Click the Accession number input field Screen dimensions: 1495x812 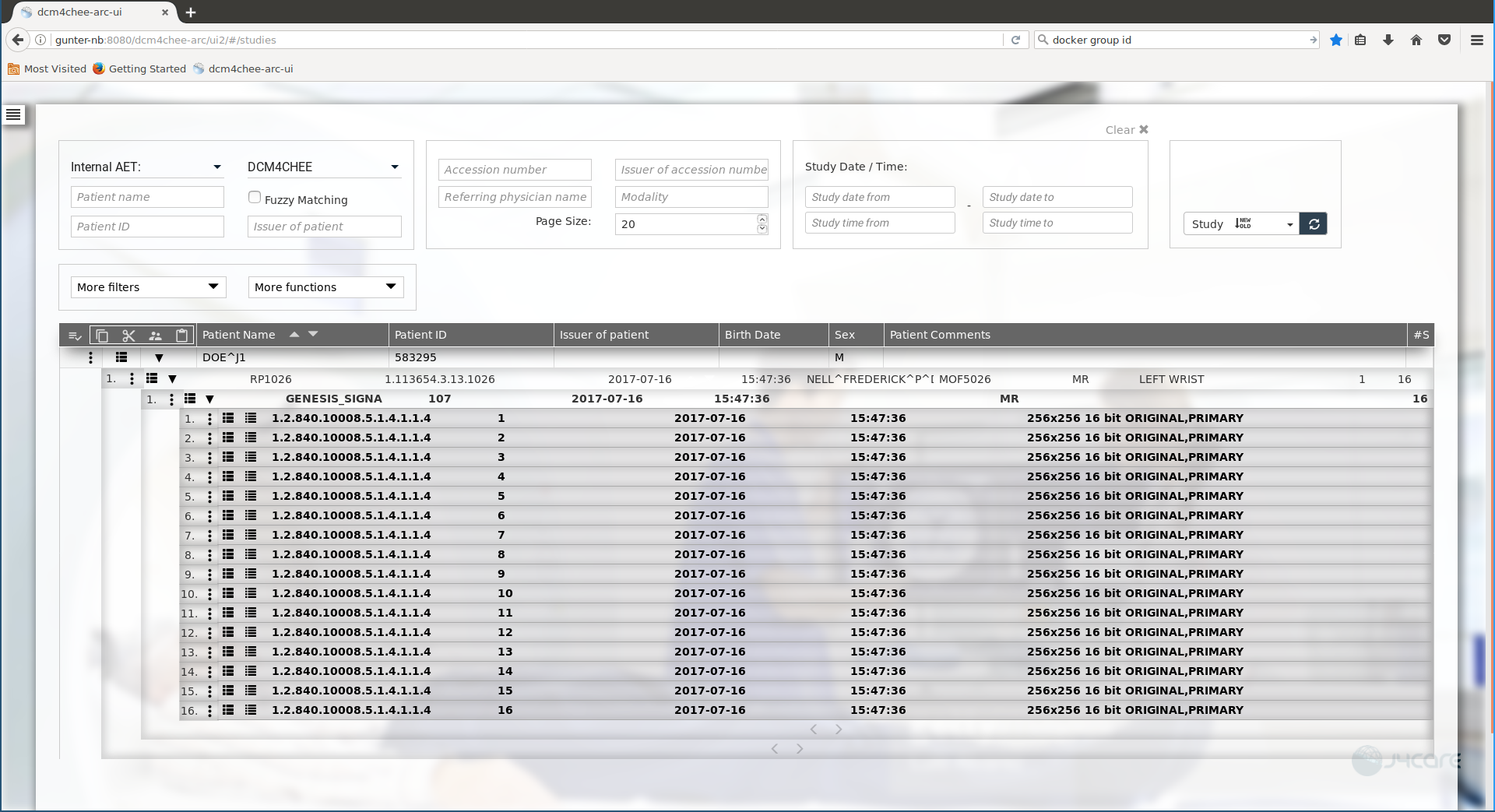tap(515, 170)
